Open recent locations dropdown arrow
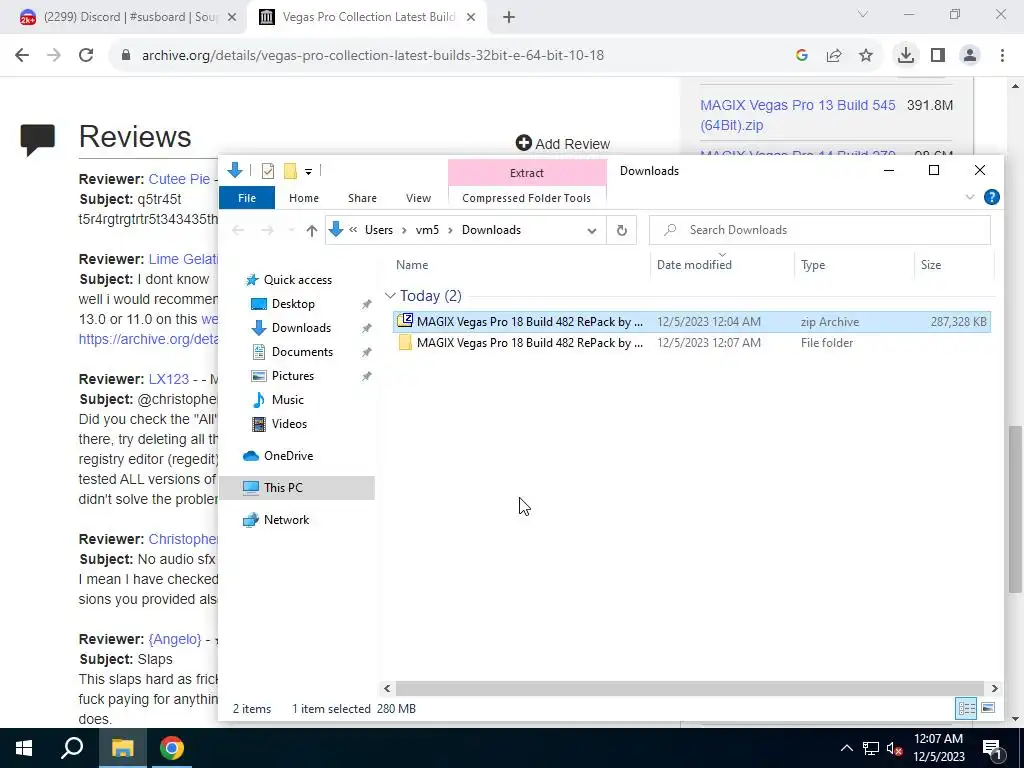1024x768 pixels. [291, 230]
